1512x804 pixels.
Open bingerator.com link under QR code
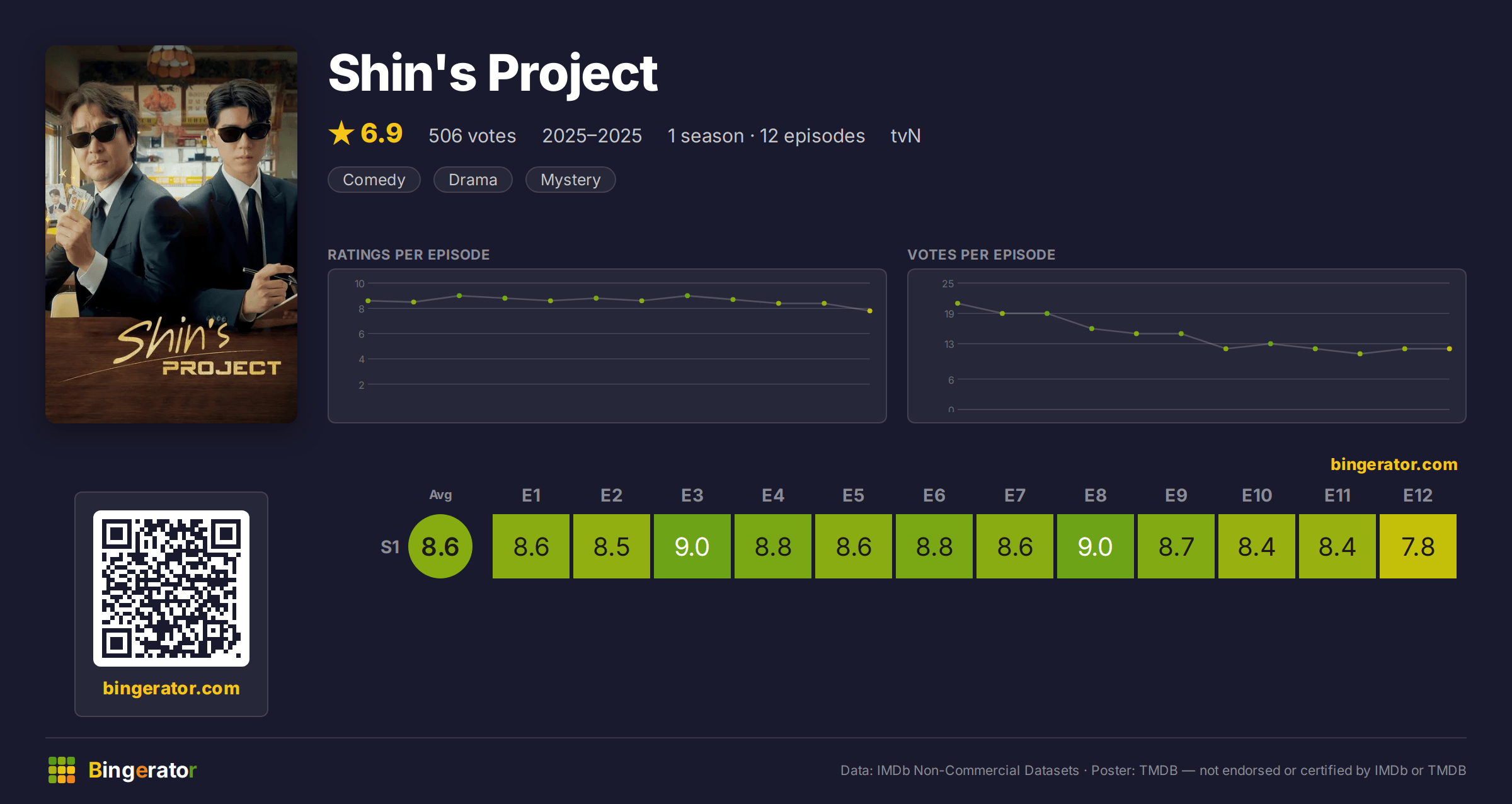171,688
